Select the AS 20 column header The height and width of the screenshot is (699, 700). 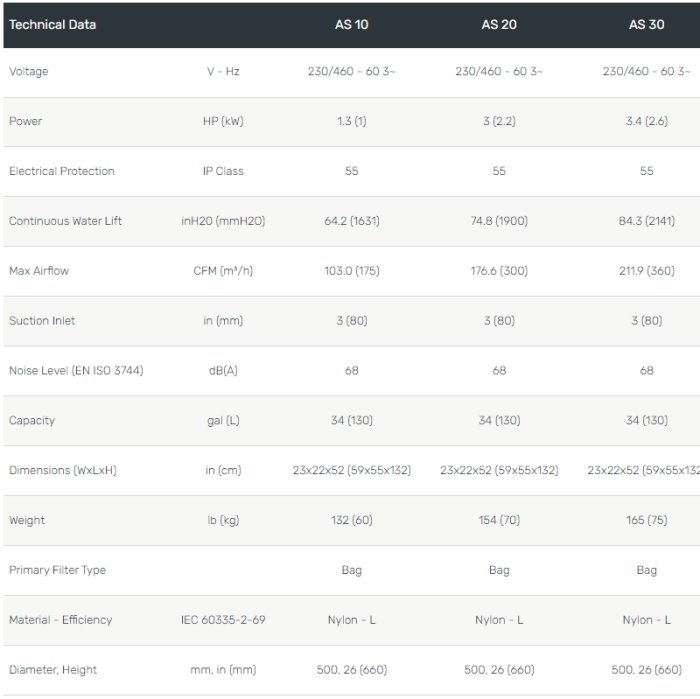[x=499, y=24]
